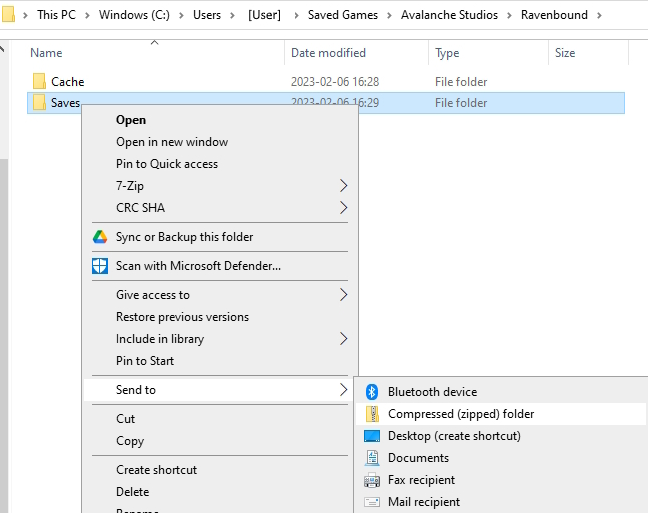
Task: Open dropdown chevron after Windows (C:)
Action: (x=181, y=15)
